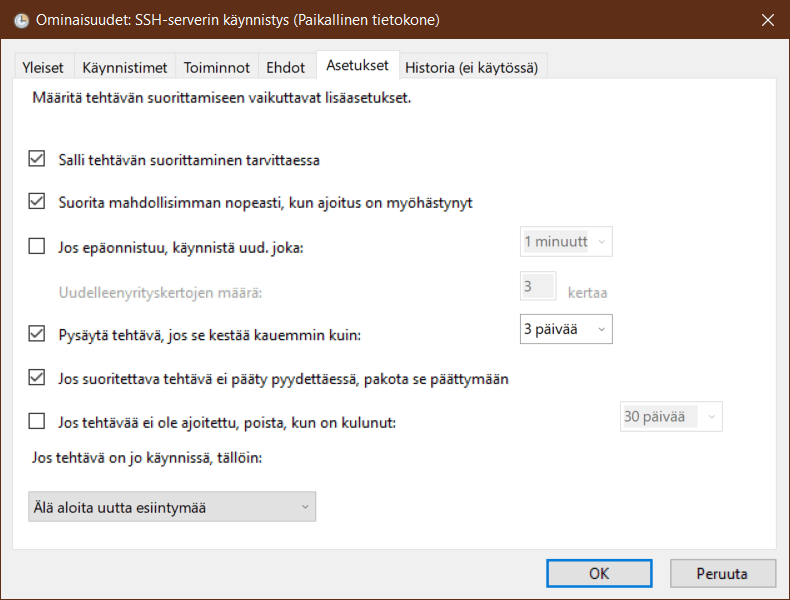The image size is (790, 600).
Task: Toggle 'Suorita mahdollisimman nopeasti' checkbox
Action: (x=38, y=202)
